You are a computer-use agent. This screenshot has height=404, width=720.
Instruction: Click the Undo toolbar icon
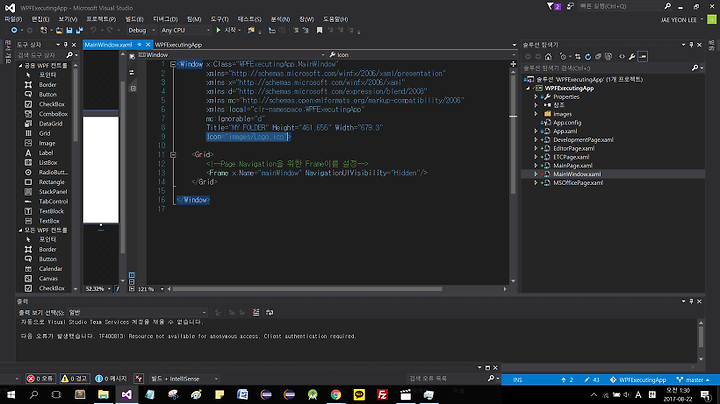tap(93, 30)
